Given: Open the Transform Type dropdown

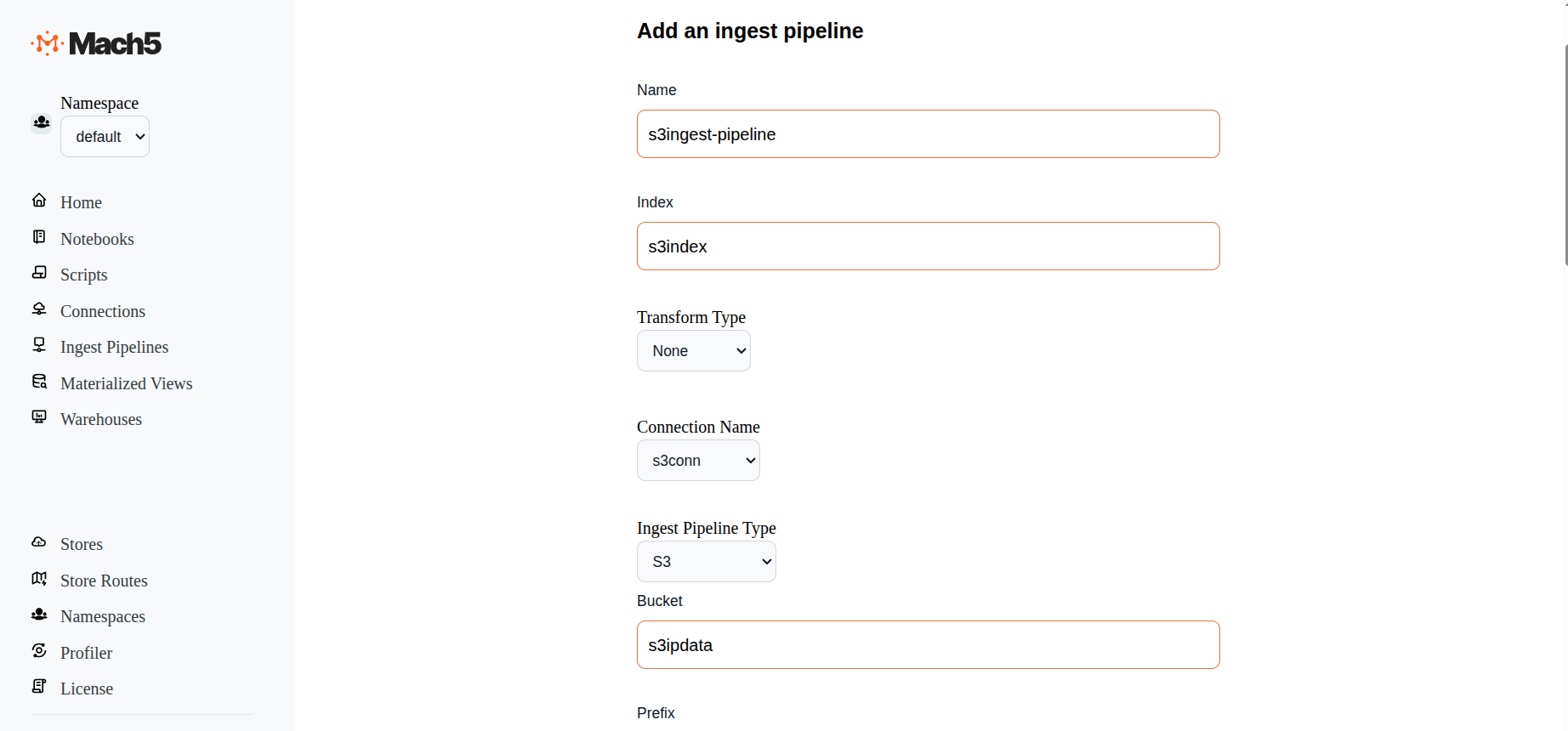Looking at the screenshot, I should [693, 350].
